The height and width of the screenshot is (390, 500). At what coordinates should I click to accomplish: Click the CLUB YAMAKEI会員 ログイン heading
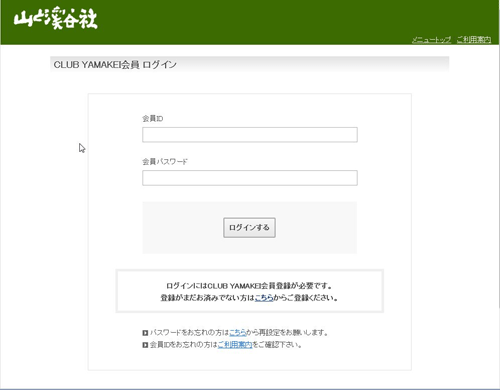115,65
